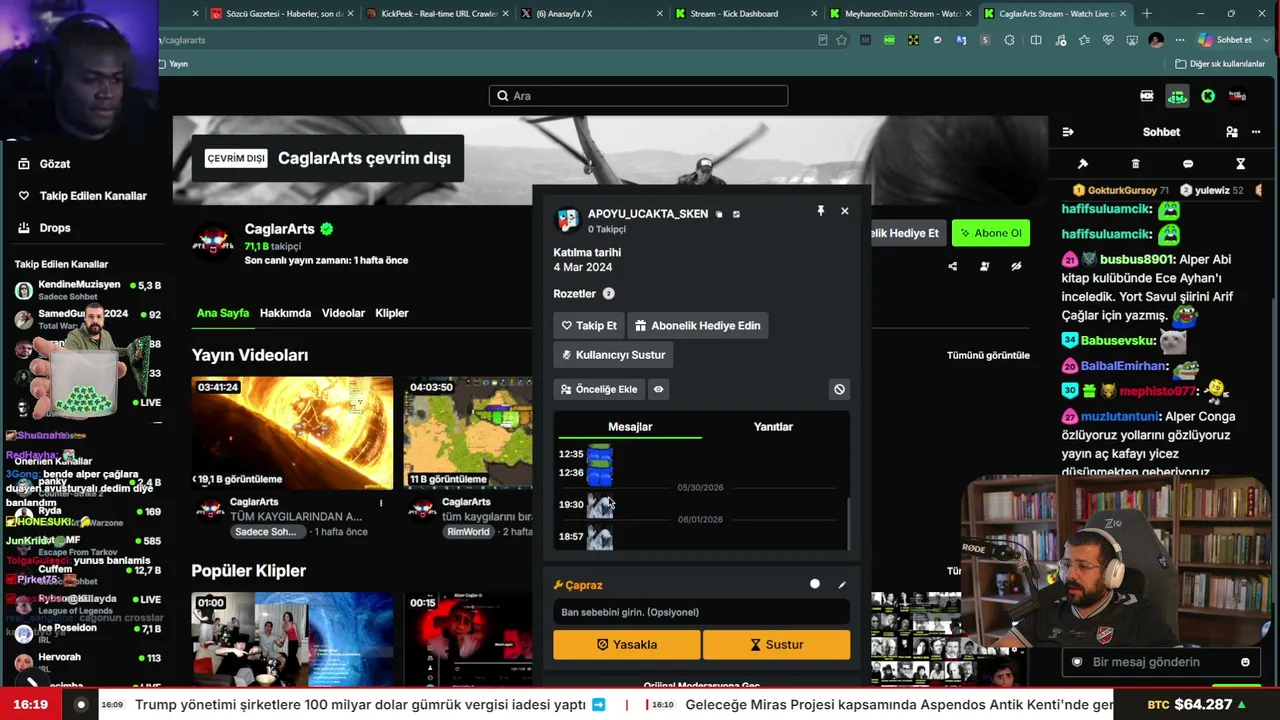Click the green Kick logo icon in header
This screenshot has height=720, width=1280.
click(1208, 96)
